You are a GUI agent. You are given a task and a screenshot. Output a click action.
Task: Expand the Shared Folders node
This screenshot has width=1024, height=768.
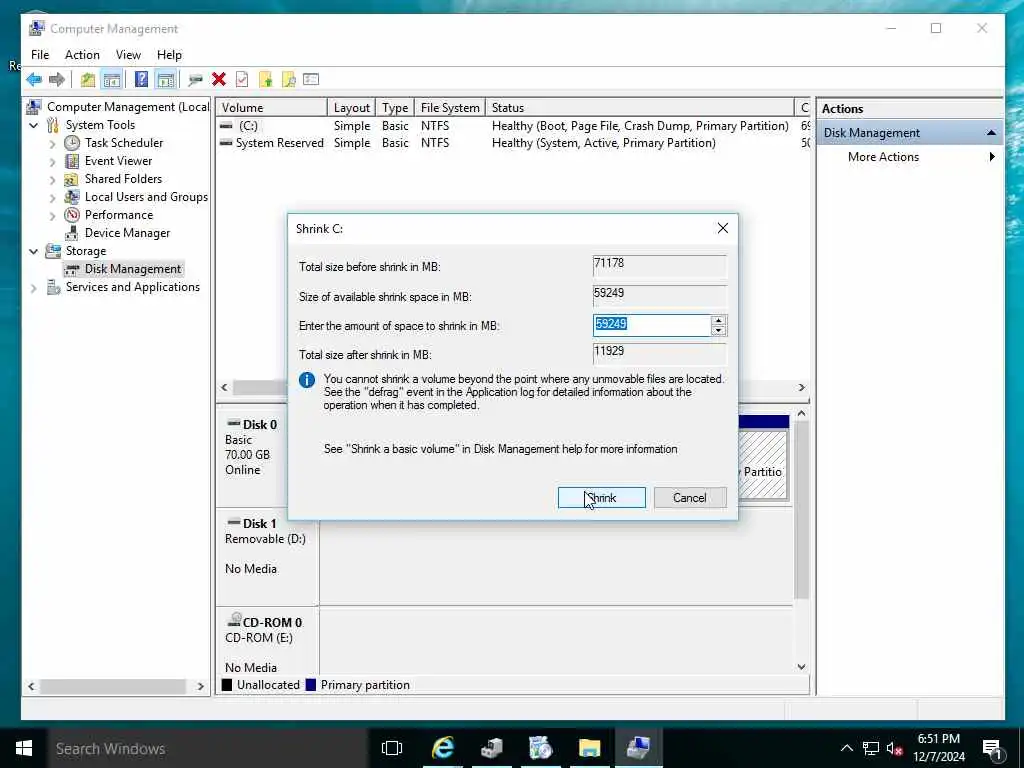coord(52,179)
